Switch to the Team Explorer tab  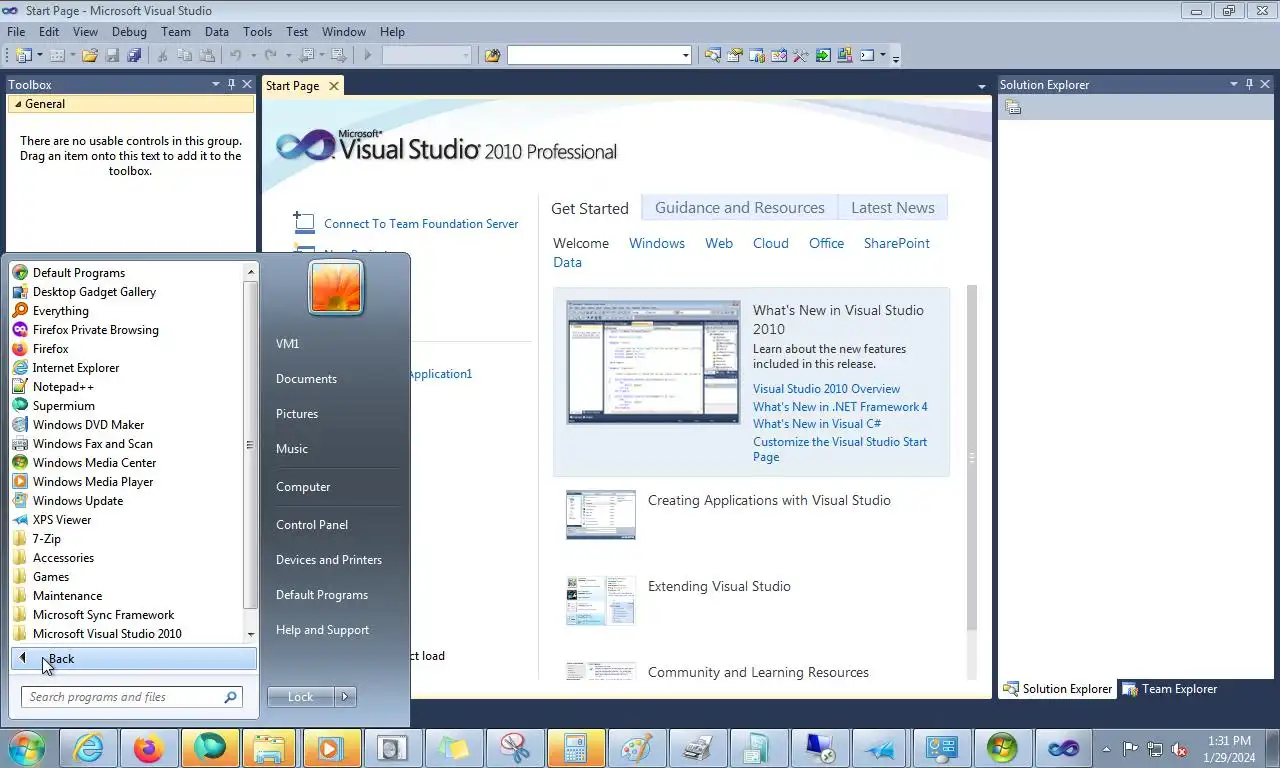pos(1170,689)
